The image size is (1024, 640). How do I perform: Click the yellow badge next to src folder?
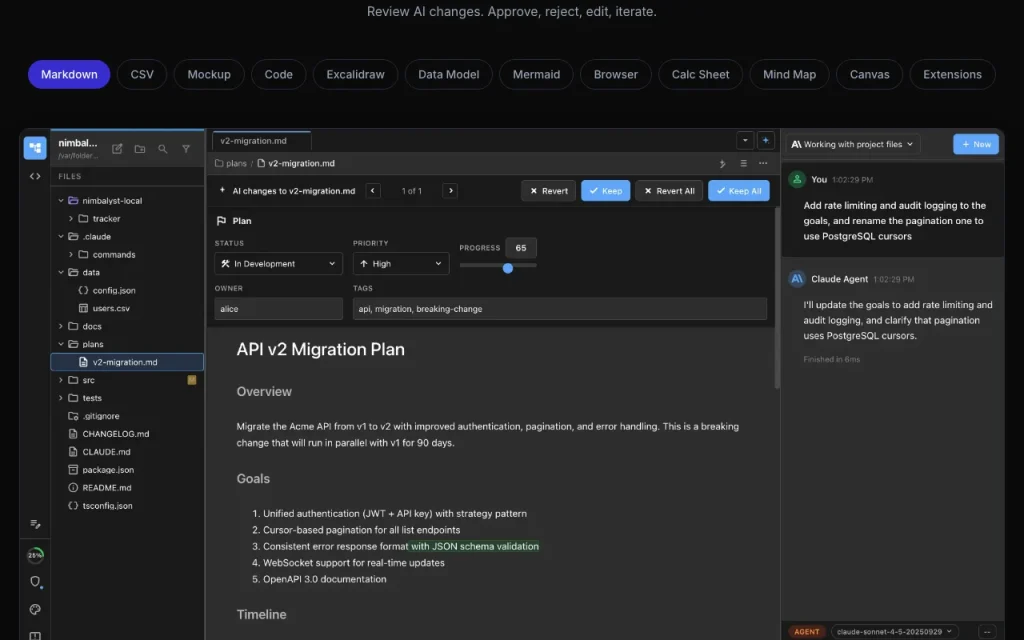(192, 379)
